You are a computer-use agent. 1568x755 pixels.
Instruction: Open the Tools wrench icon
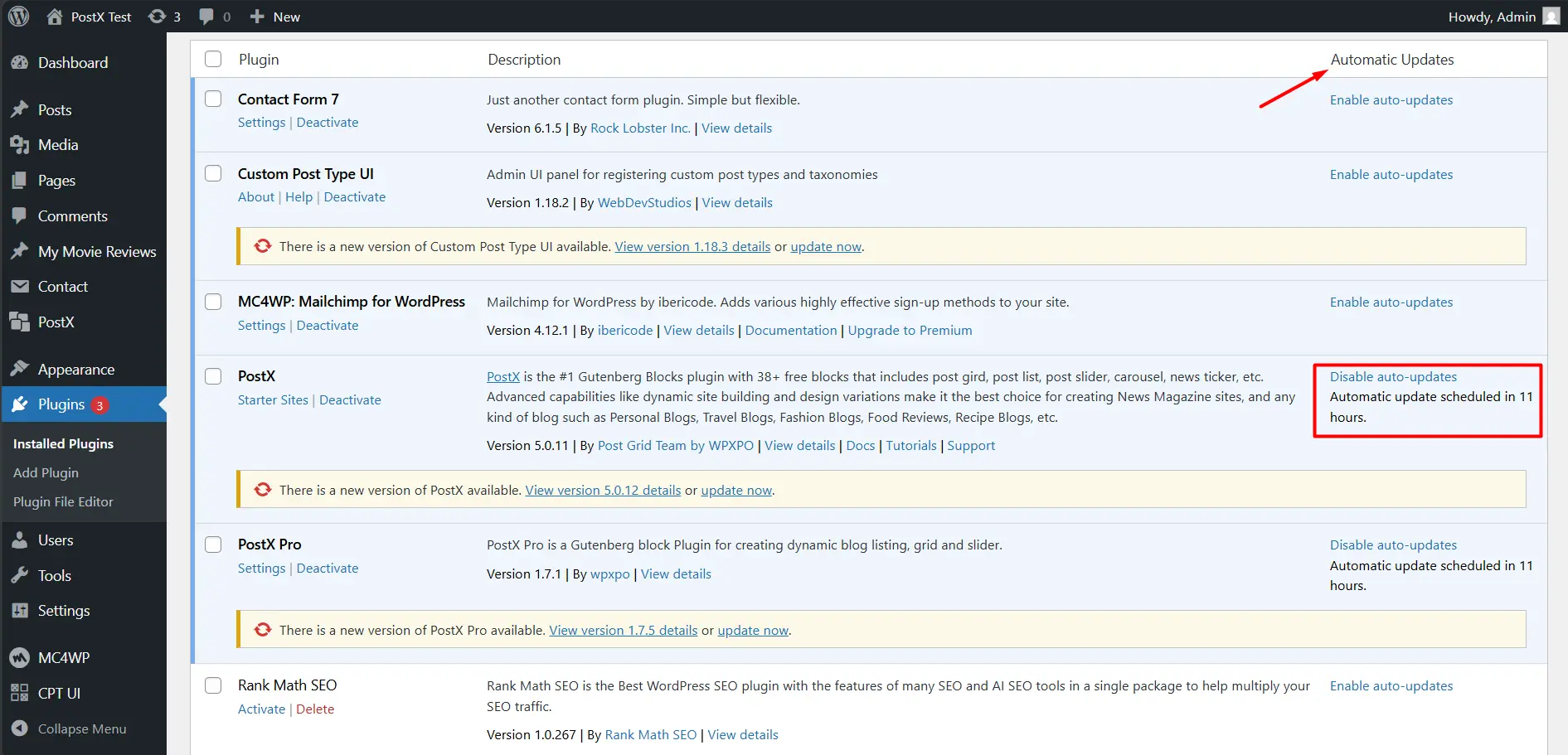(21, 575)
